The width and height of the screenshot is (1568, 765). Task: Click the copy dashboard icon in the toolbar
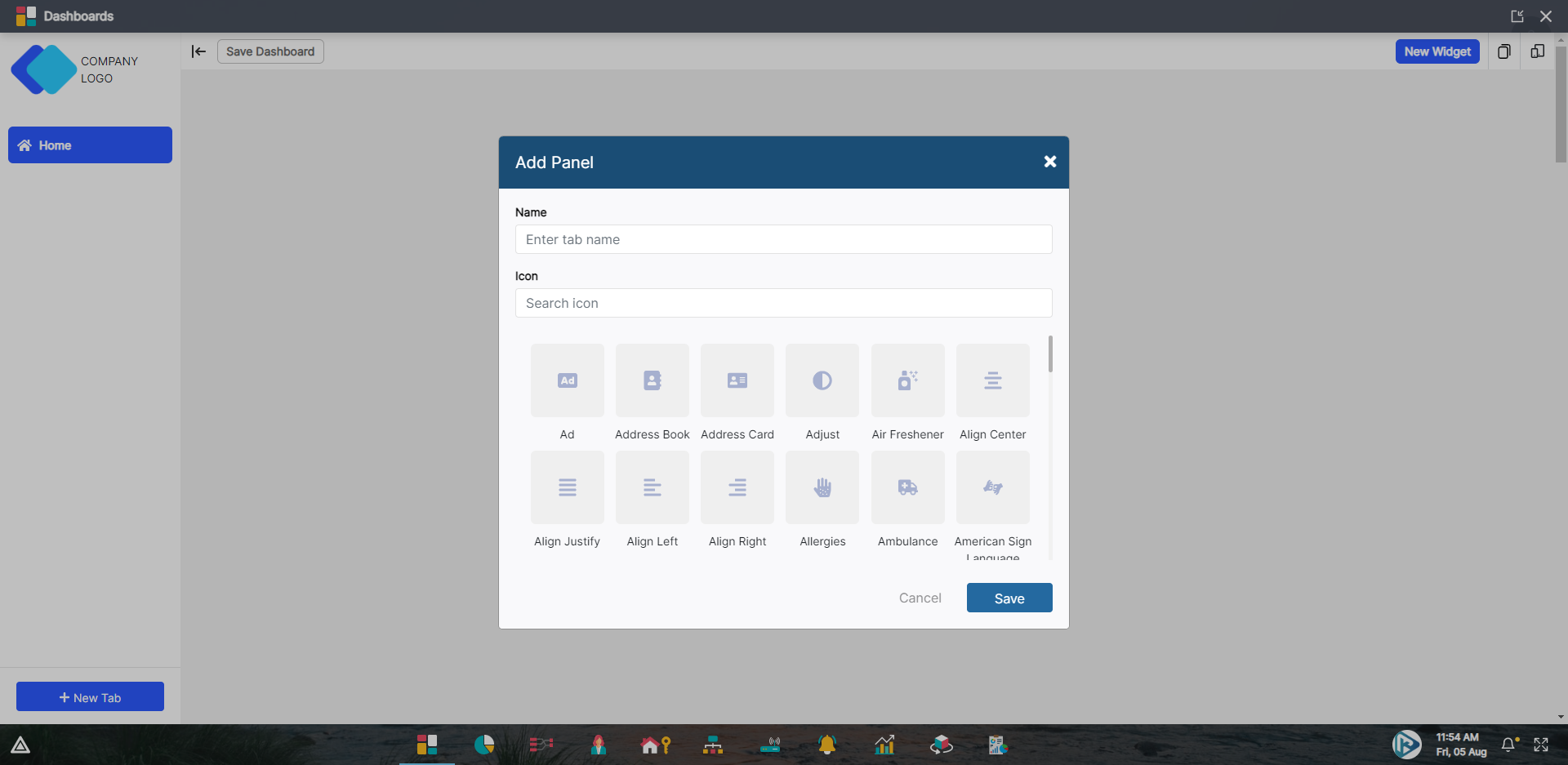tap(1504, 51)
